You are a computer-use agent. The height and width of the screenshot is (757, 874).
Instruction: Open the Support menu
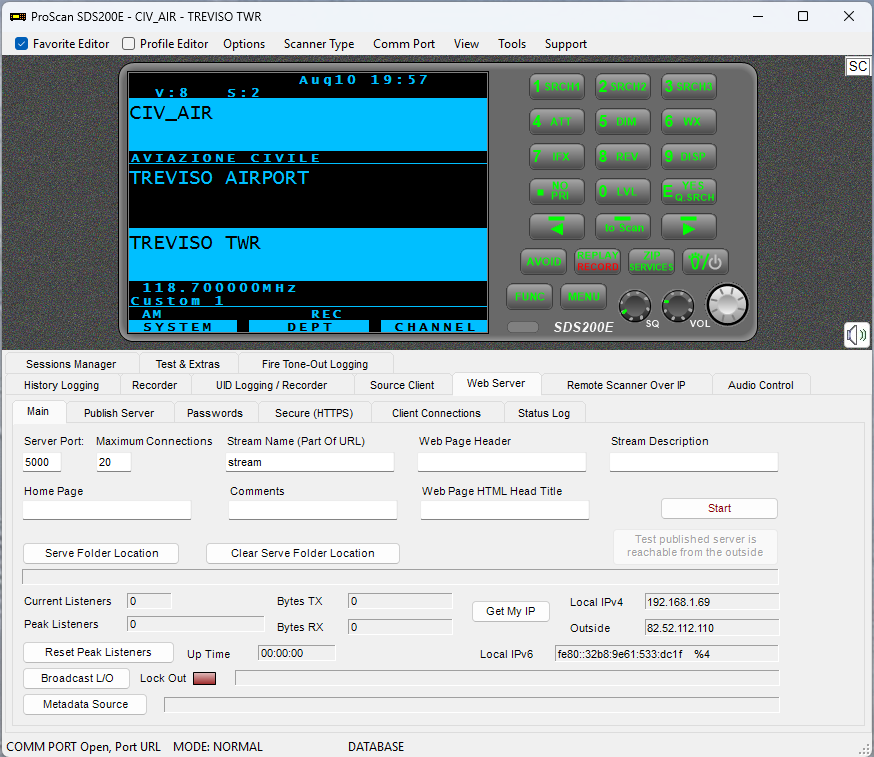565,44
